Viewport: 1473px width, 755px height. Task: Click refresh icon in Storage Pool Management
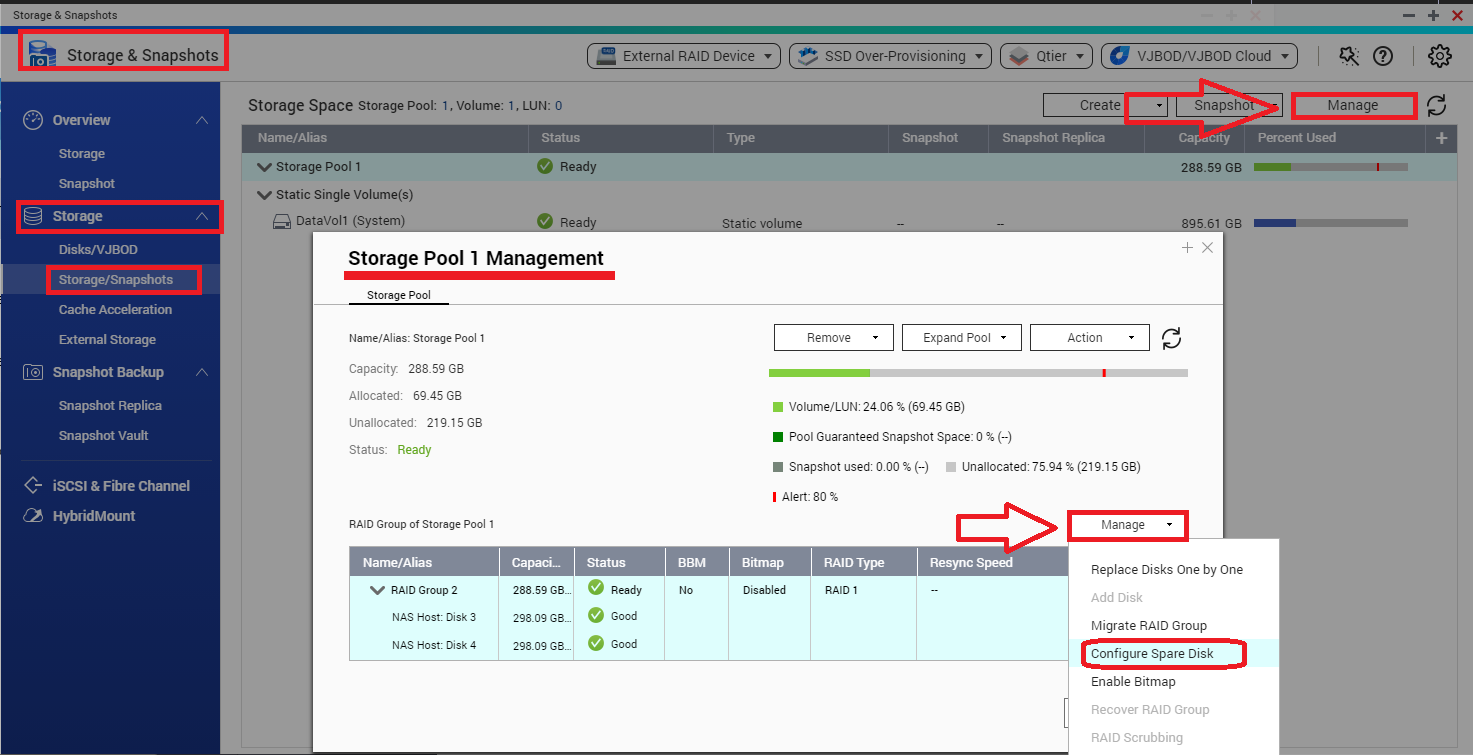pyautogui.click(x=1171, y=338)
